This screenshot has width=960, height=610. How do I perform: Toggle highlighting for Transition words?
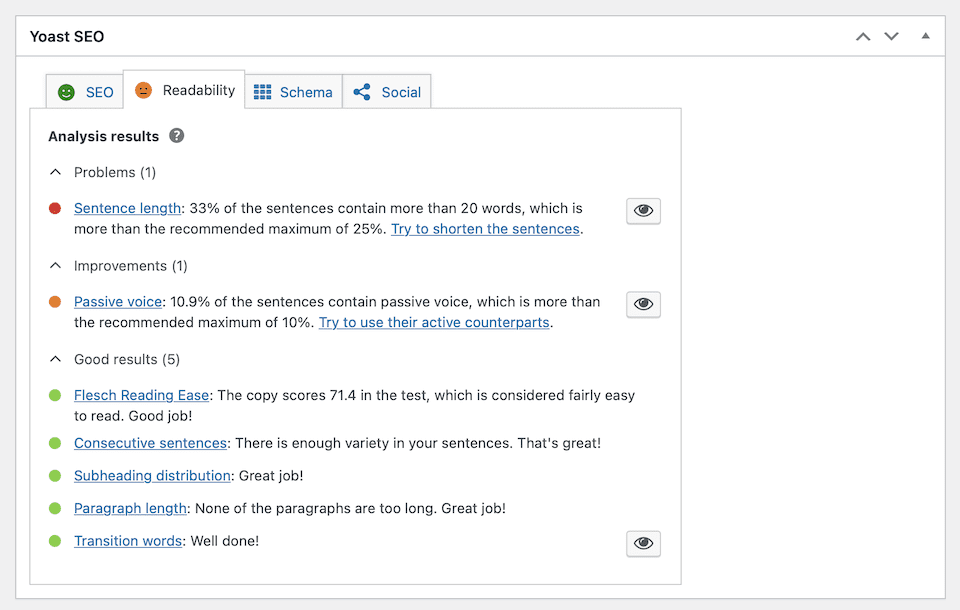643,543
